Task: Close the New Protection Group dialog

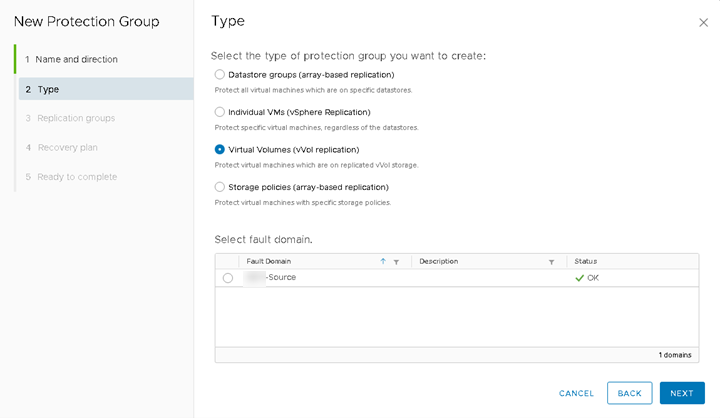Action: [703, 23]
